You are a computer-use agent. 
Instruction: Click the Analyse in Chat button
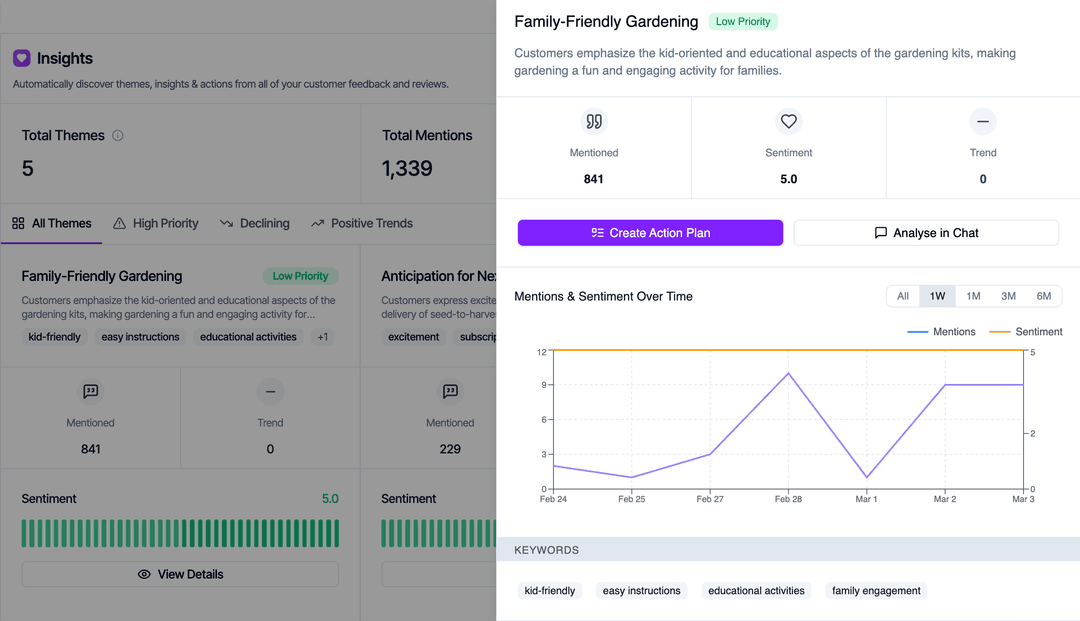[926, 233]
